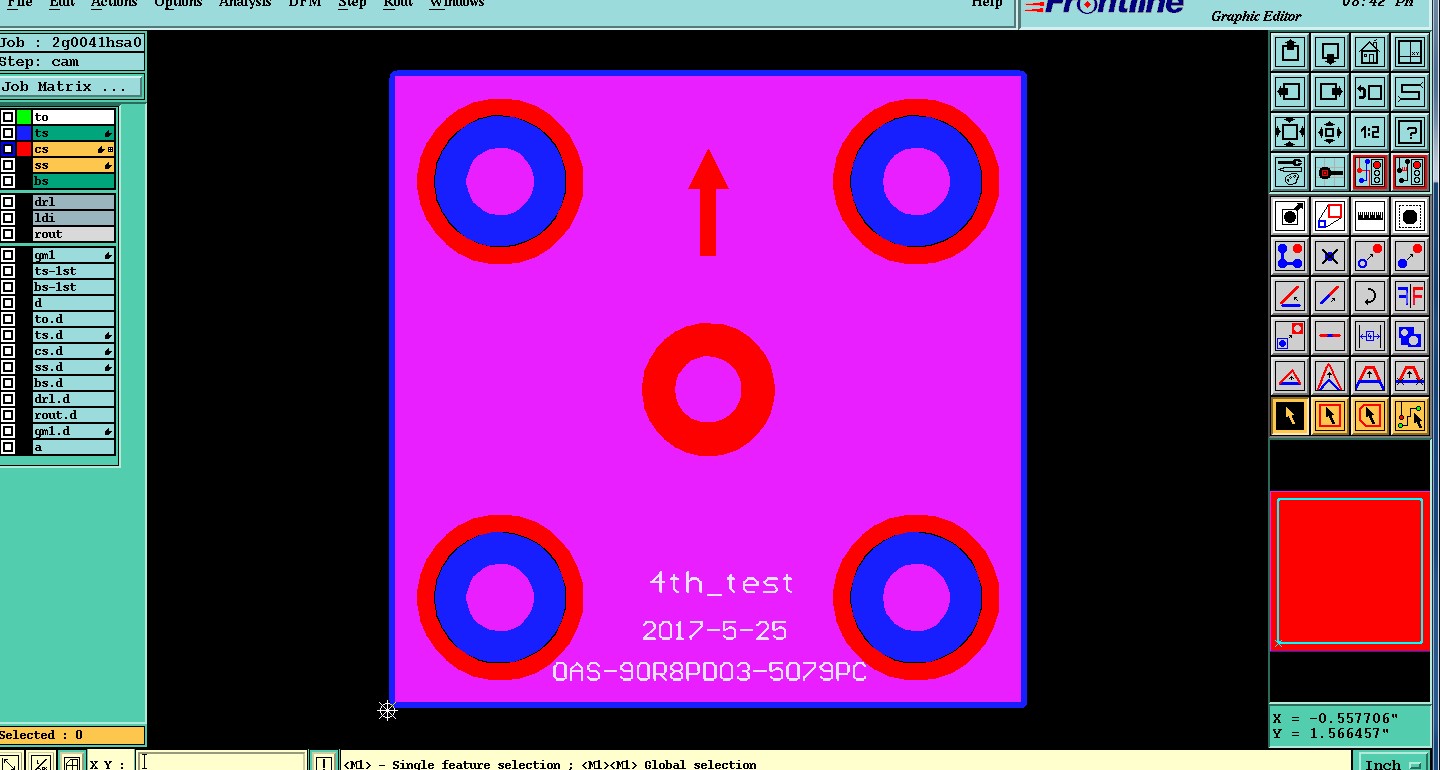The image size is (1440, 770).
Task: Open the DFM menu
Action: click(x=305, y=4)
